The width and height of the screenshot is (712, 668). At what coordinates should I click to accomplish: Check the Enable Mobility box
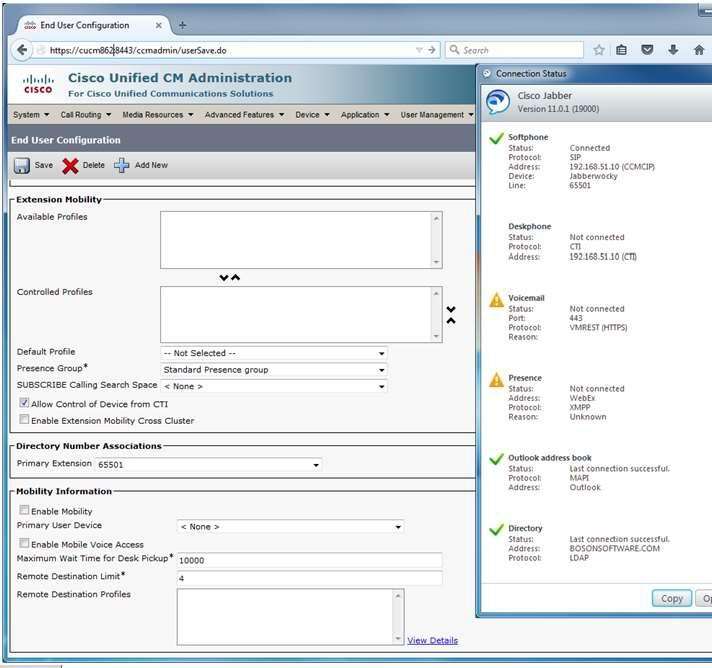pyautogui.click(x=24, y=510)
